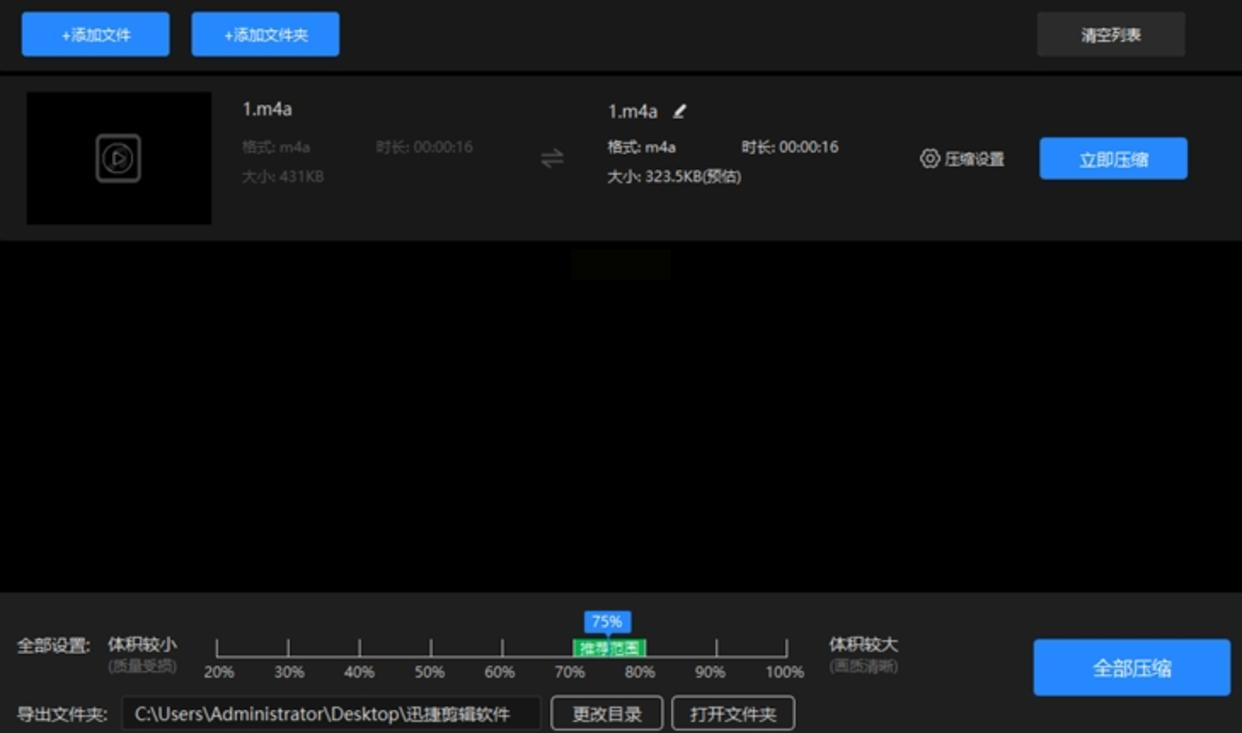The image size is (1242, 733).
Task: Set compression slider to 100% tick
Action: pyautogui.click(x=786, y=649)
